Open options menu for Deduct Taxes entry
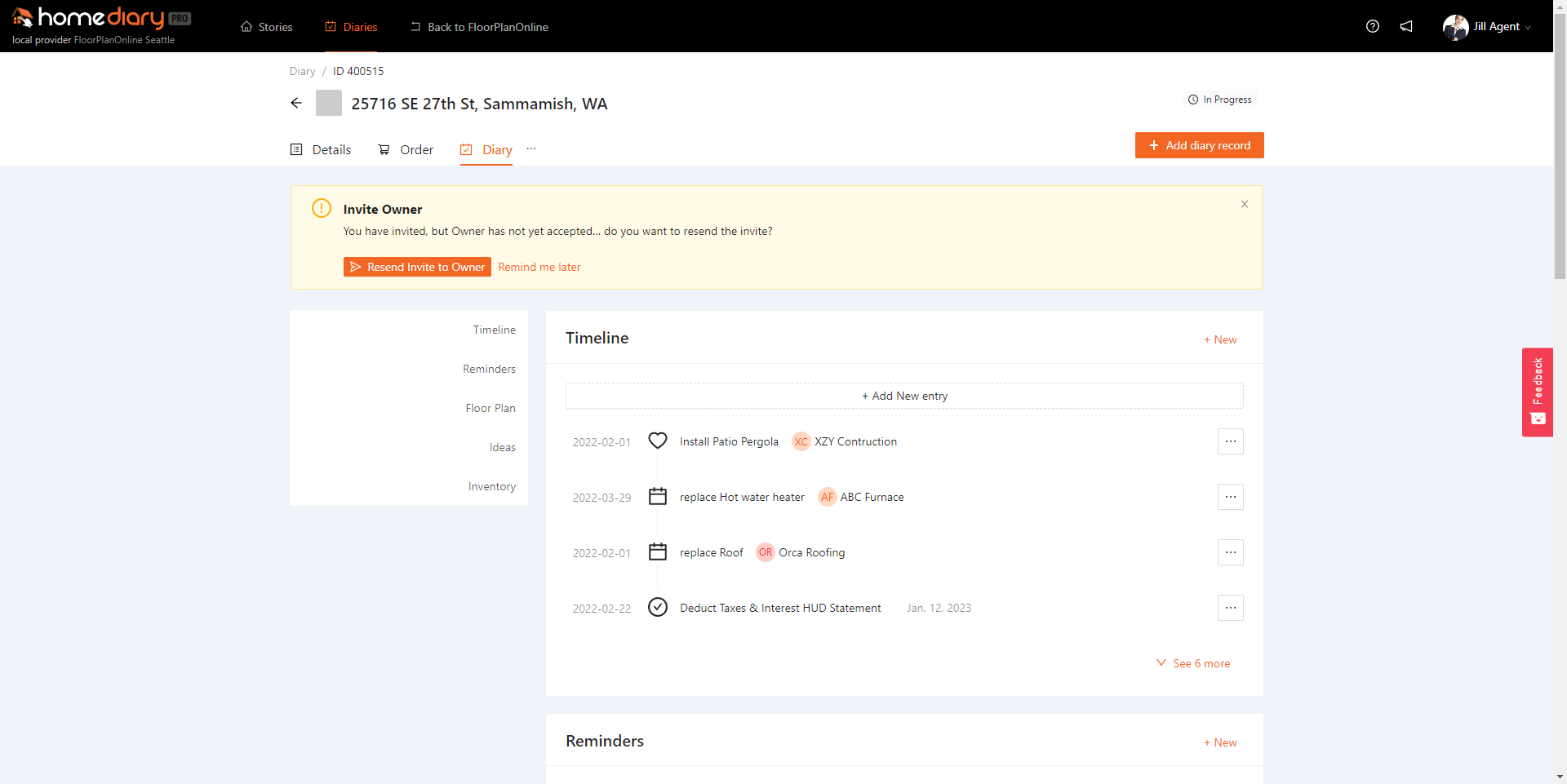 pos(1231,608)
